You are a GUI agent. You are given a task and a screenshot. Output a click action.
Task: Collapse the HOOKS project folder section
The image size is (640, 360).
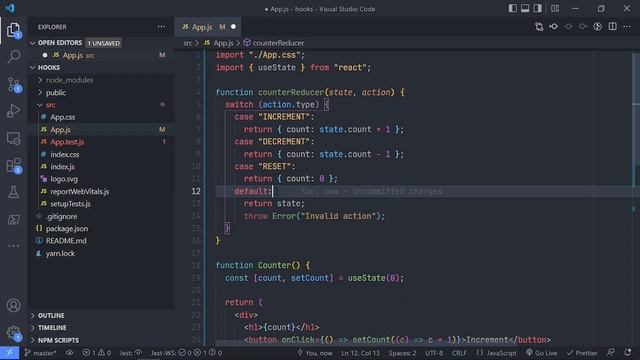pos(33,67)
